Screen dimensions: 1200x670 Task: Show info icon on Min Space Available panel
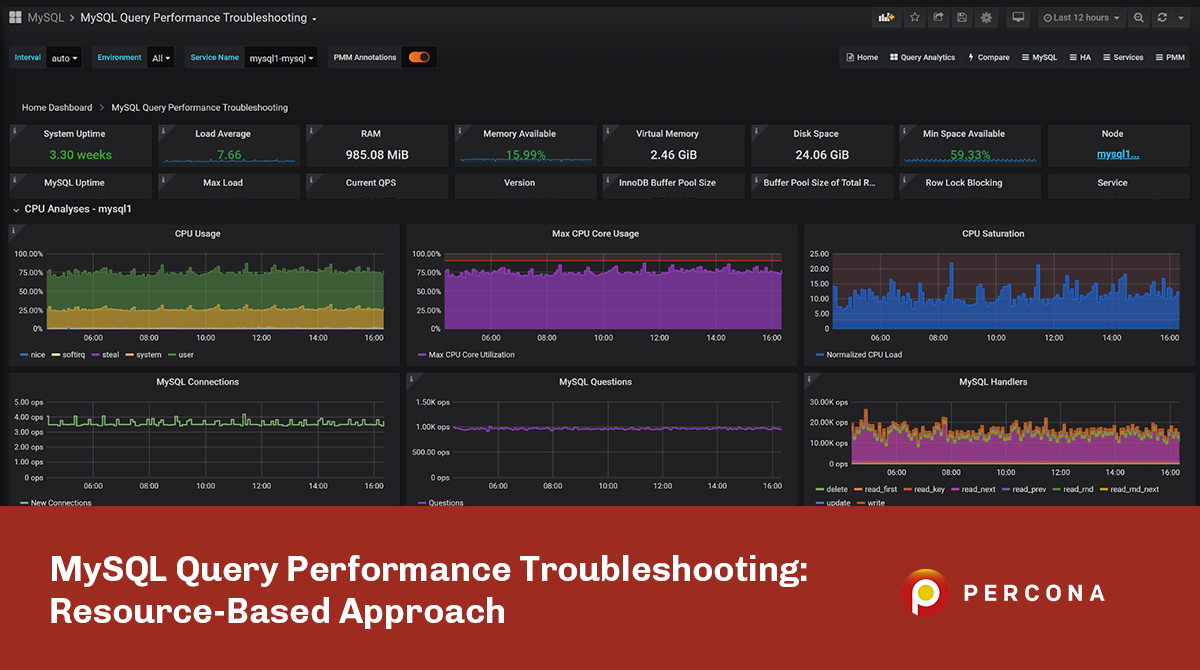[904, 130]
